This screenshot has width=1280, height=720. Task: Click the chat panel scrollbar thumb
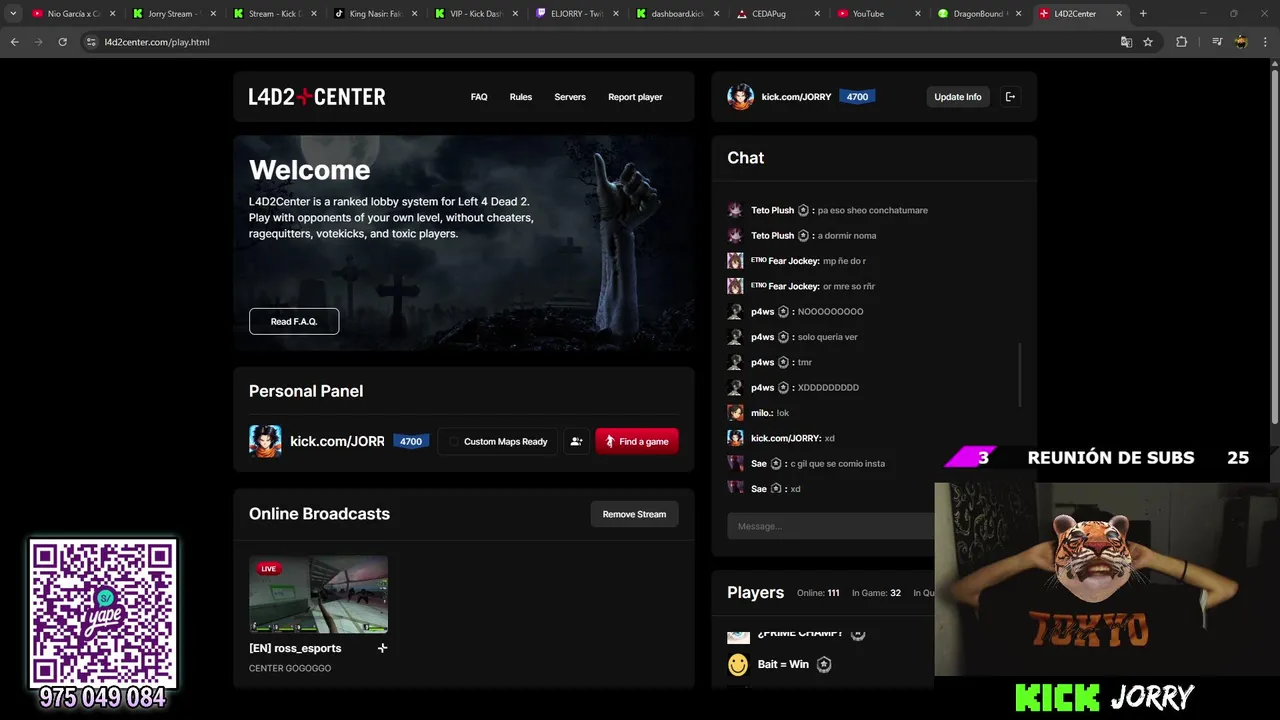[x=1020, y=375]
